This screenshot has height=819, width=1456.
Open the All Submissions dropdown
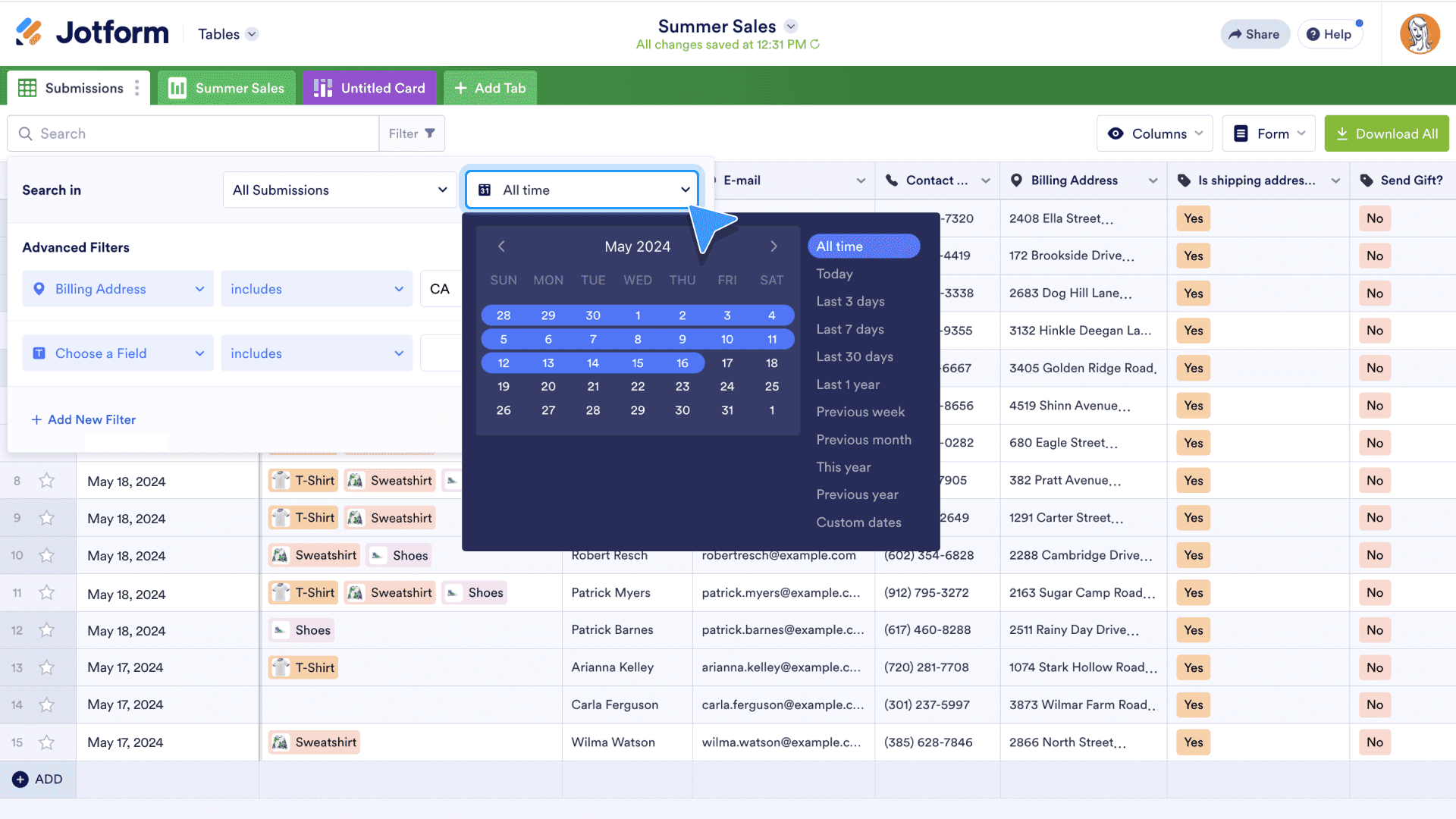[339, 190]
